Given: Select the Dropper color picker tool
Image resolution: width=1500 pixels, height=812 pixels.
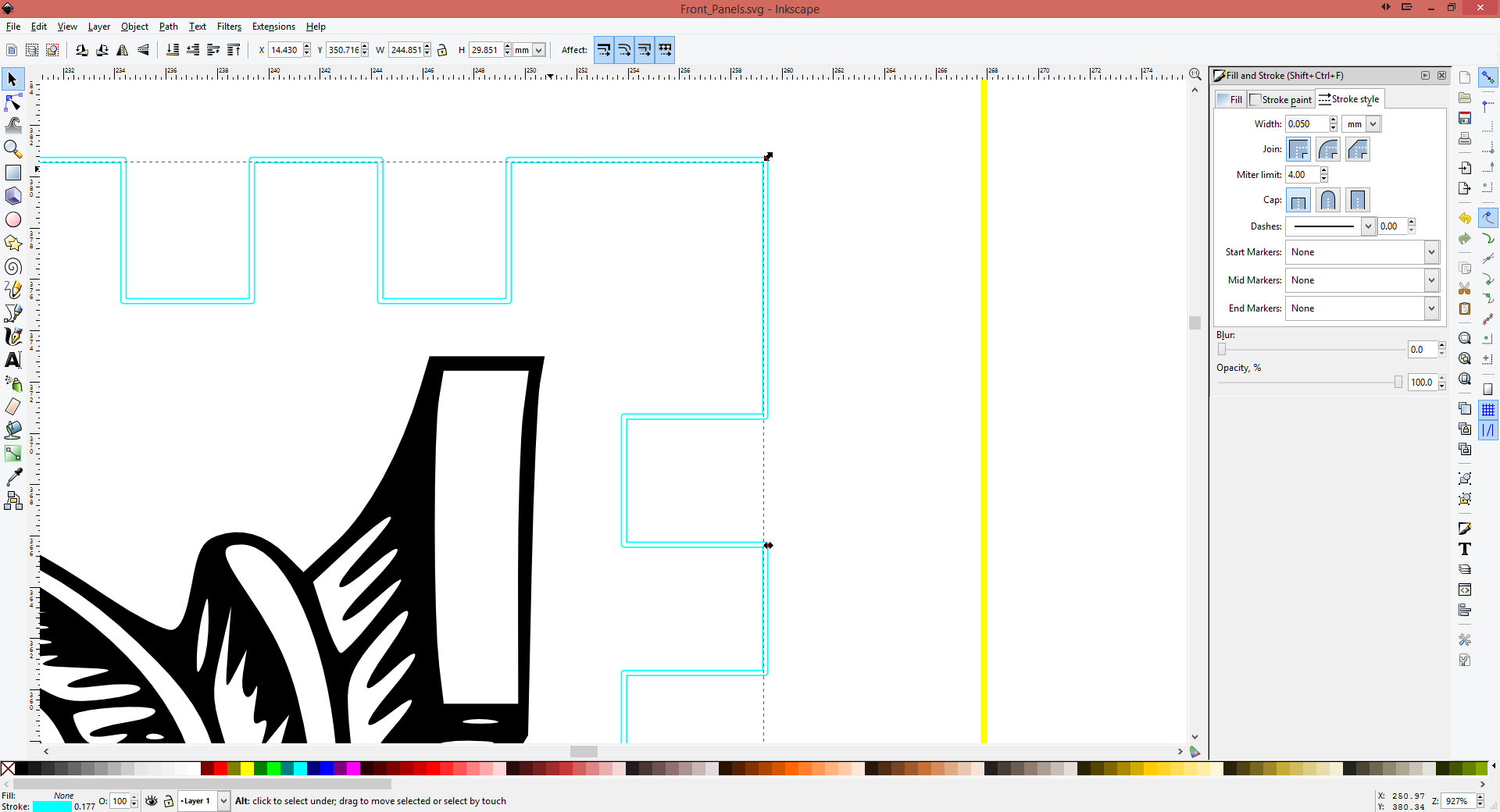Looking at the screenshot, I should tap(12, 477).
